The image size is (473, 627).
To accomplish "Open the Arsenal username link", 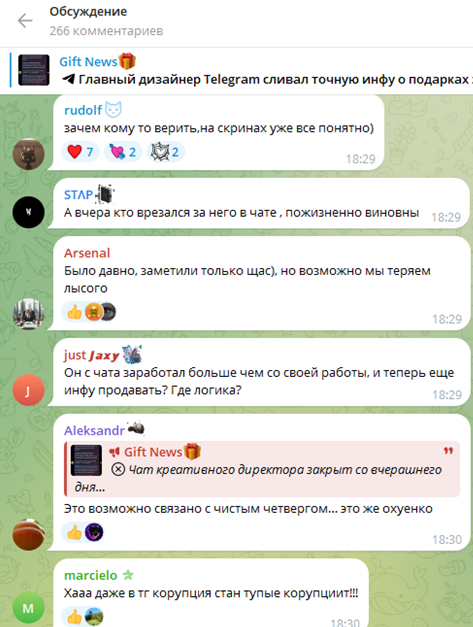I will 87,253.
